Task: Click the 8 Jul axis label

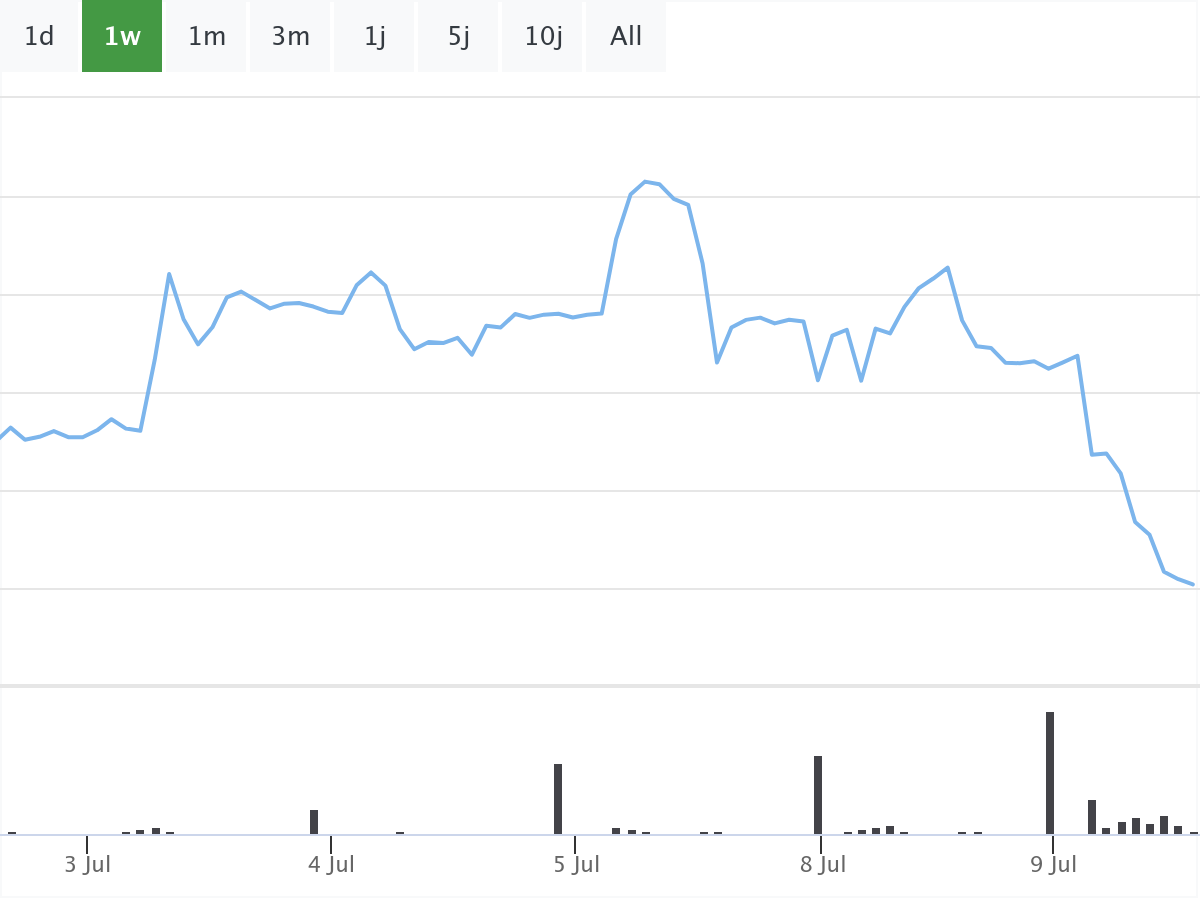Action: 822,865
